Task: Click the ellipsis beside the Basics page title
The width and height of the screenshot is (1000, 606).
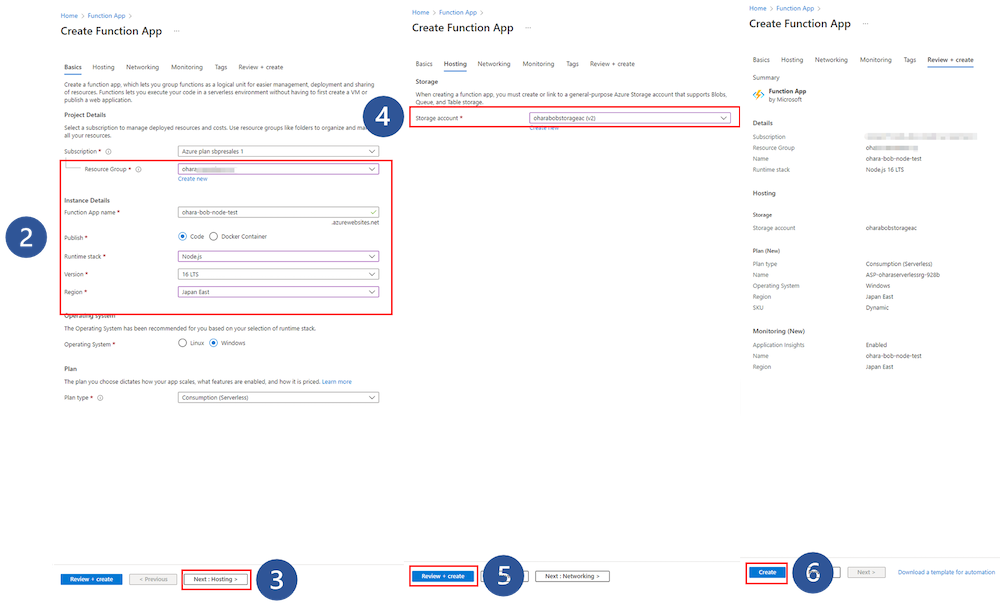Action: [x=177, y=31]
